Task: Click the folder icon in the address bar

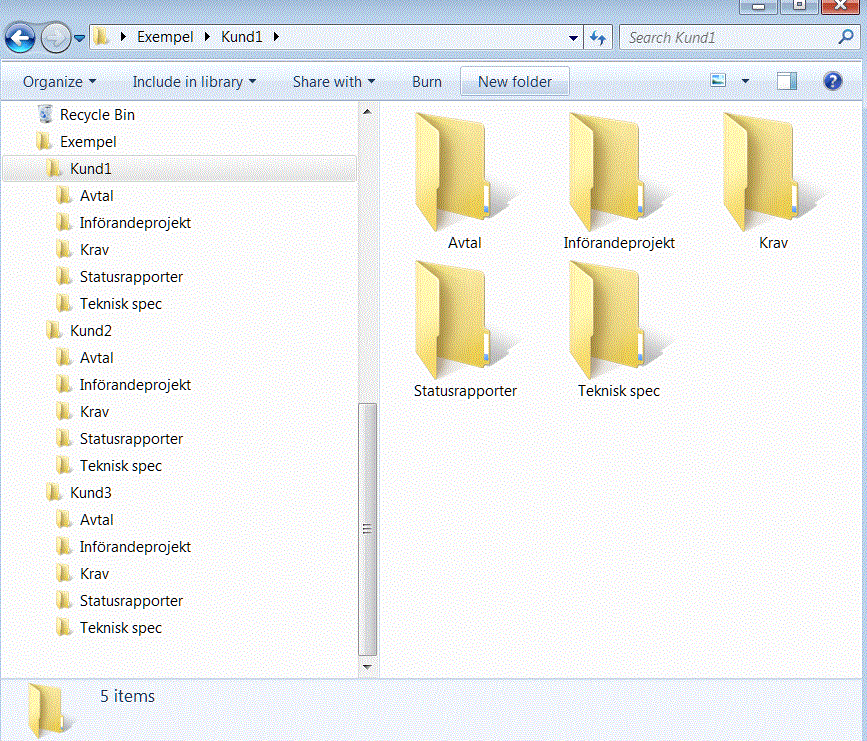Action: (x=101, y=37)
